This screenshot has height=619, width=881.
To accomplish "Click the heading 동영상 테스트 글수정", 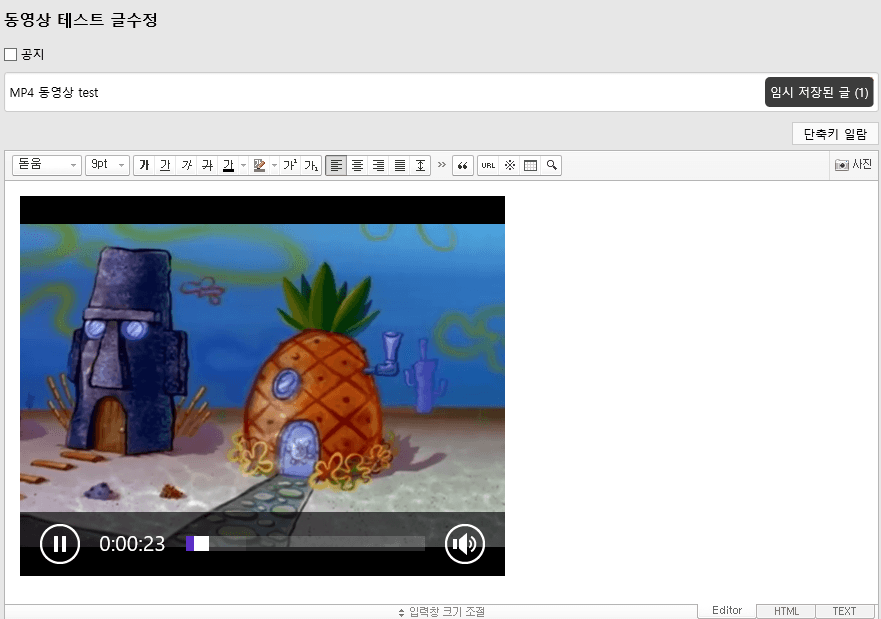I will click(x=80, y=20).
